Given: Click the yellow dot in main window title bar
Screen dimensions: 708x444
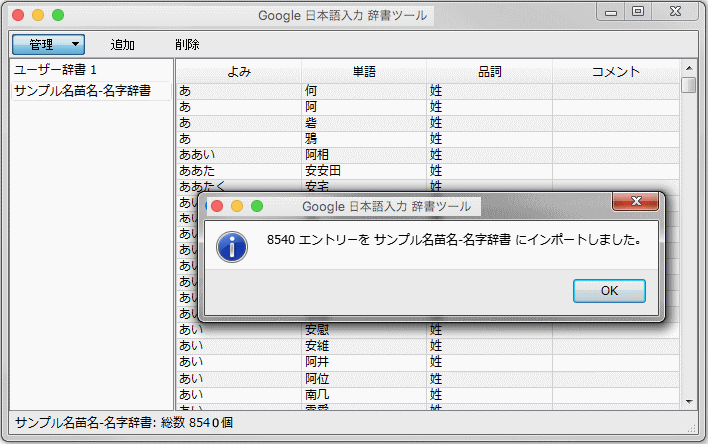Looking at the screenshot, I should [x=38, y=15].
